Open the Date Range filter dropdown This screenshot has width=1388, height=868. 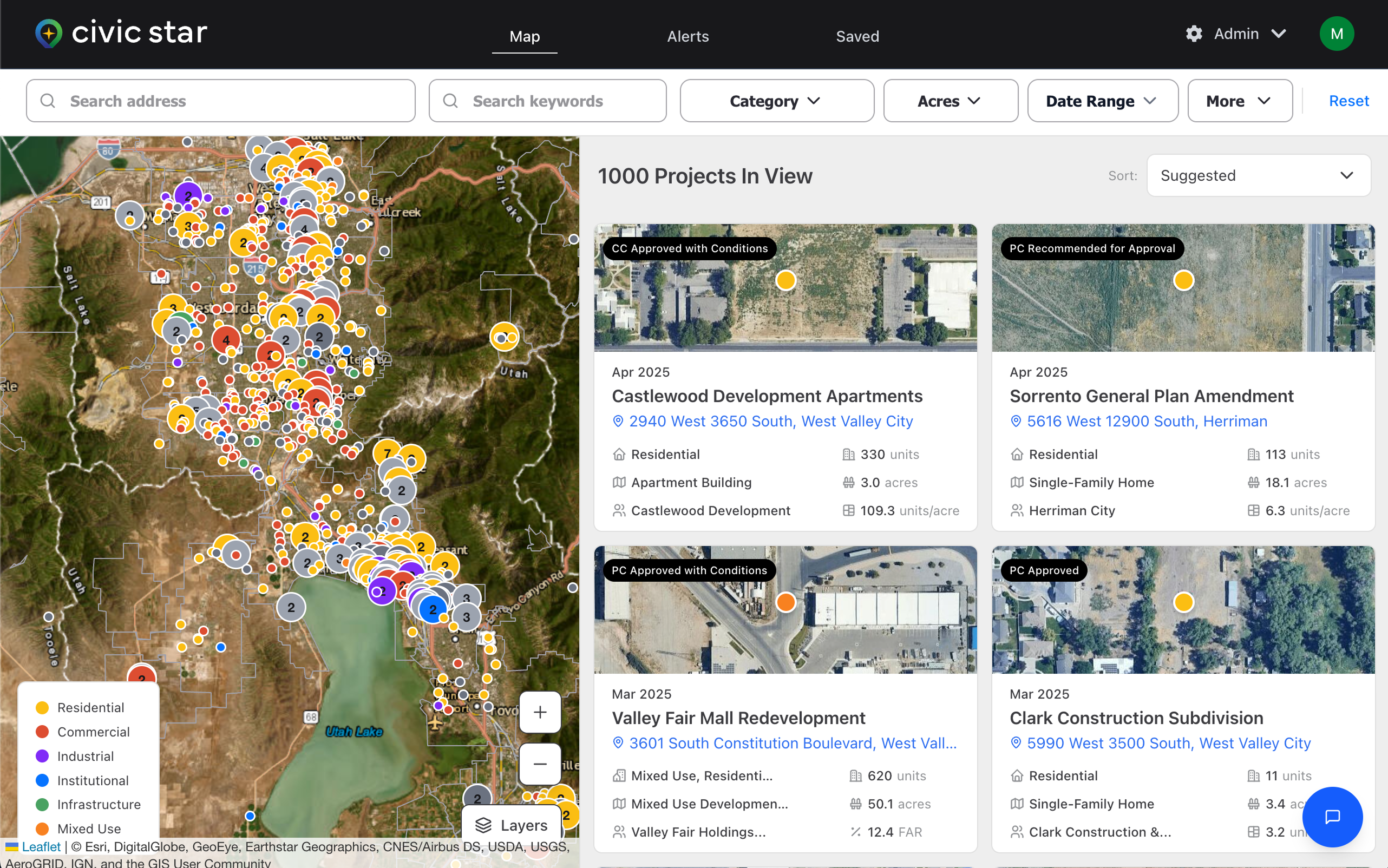pos(1102,101)
